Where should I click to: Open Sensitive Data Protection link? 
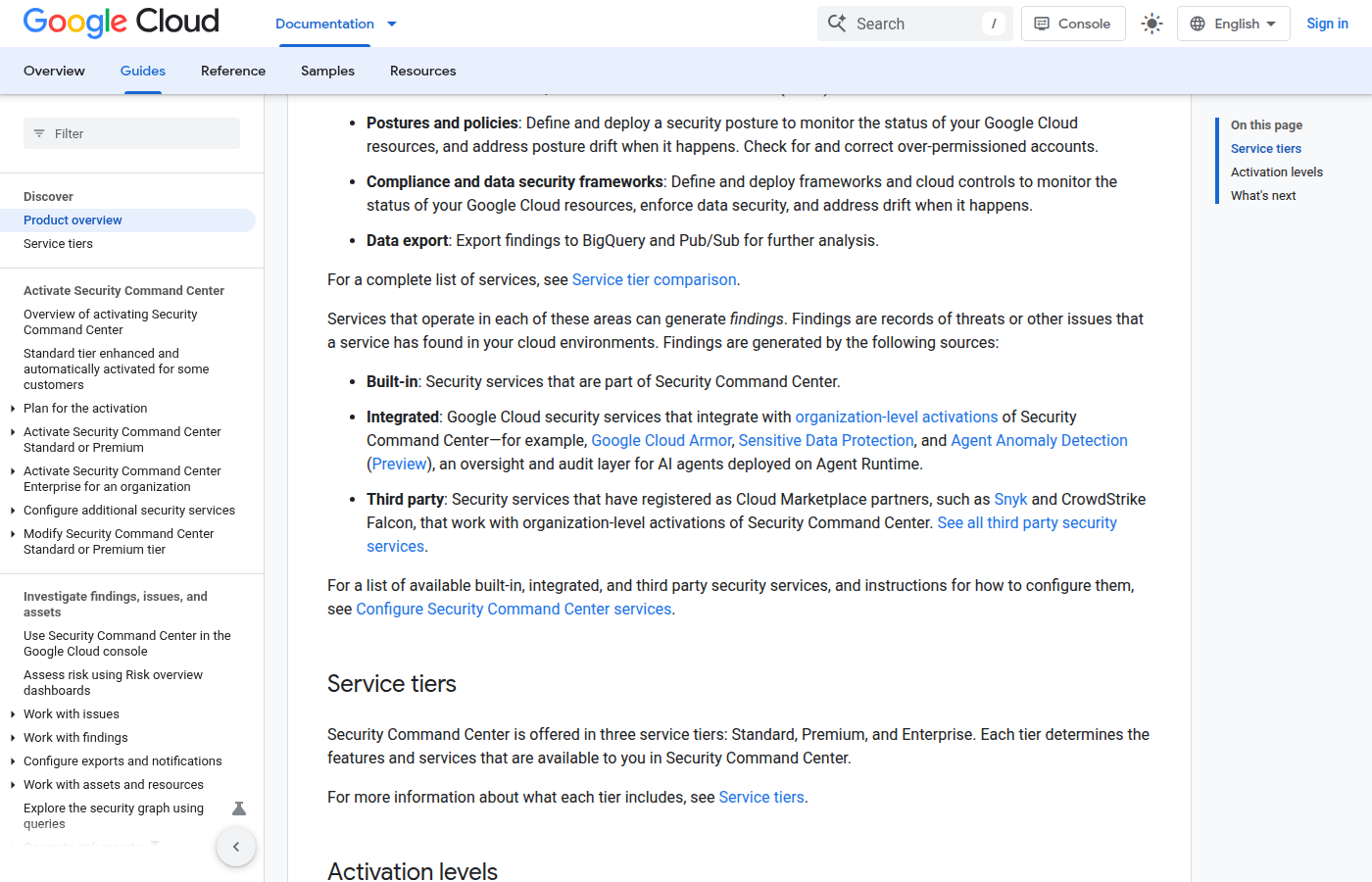point(826,440)
